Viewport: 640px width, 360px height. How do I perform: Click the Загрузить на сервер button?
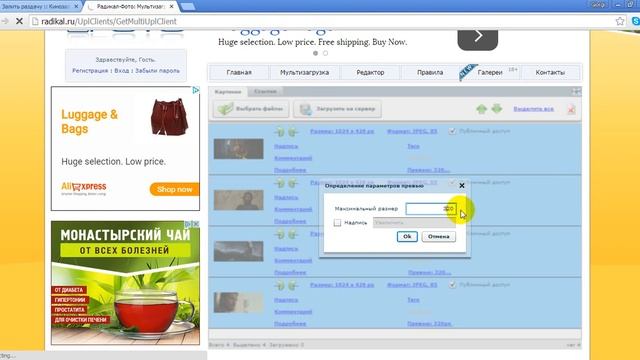click(x=337, y=109)
